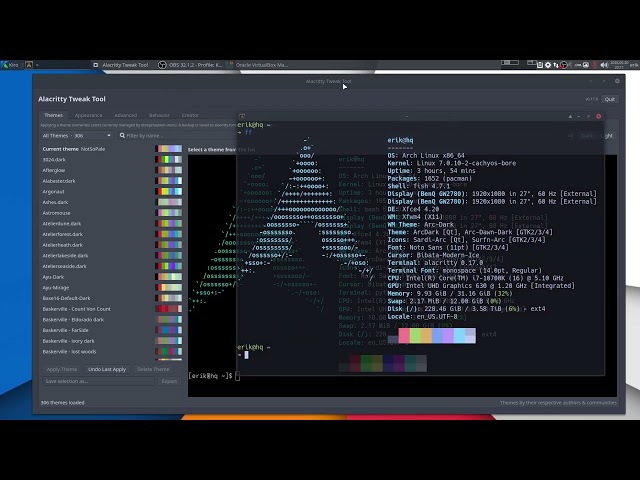Click the Apply Theme button
The width and height of the screenshot is (640, 480).
[x=62, y=369]
